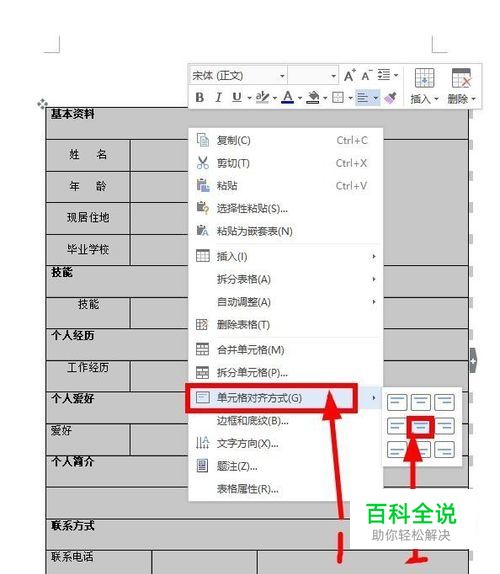Select 题注(Z)... menu entry

coord(286,466)
